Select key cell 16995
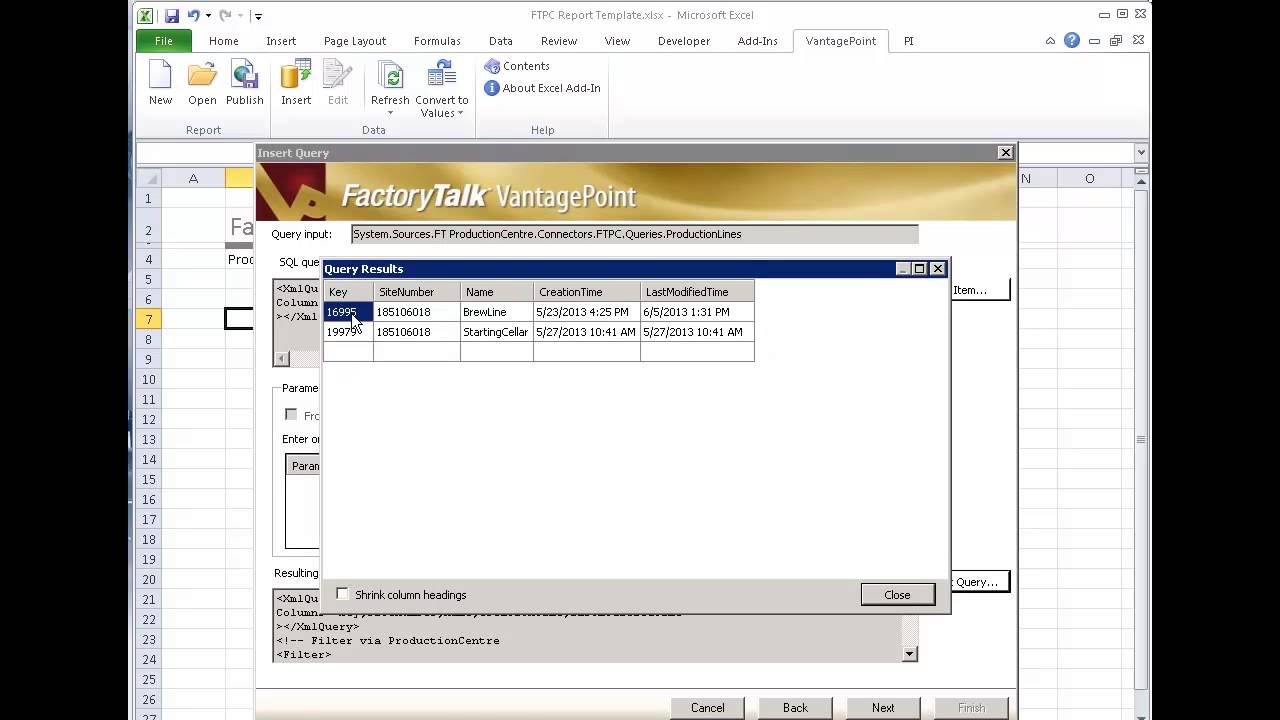This screenshot has width=1280, height=720. [348, 312]
